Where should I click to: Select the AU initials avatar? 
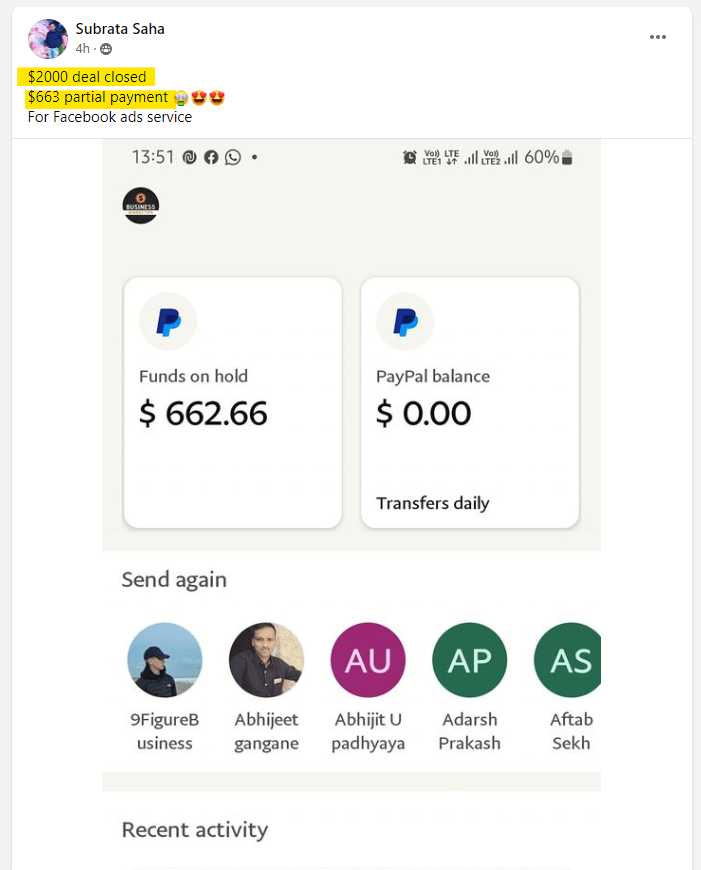point(368,660)
